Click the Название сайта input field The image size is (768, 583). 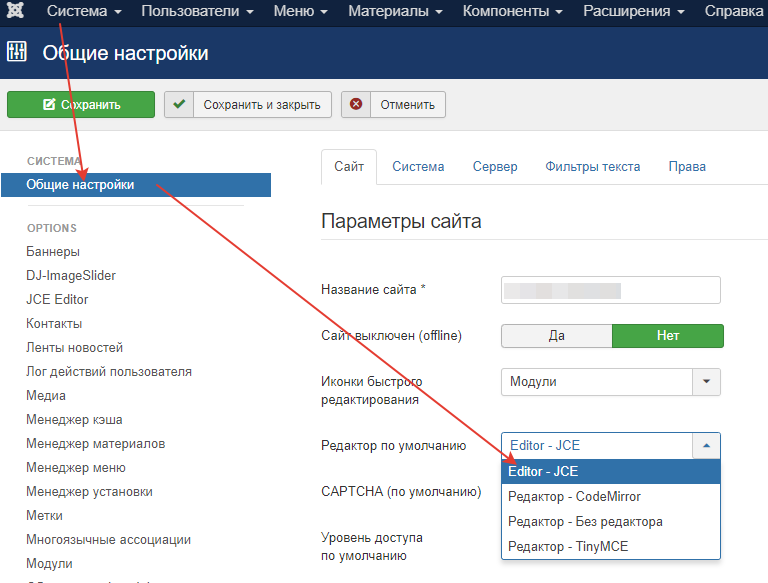point(610,290)
